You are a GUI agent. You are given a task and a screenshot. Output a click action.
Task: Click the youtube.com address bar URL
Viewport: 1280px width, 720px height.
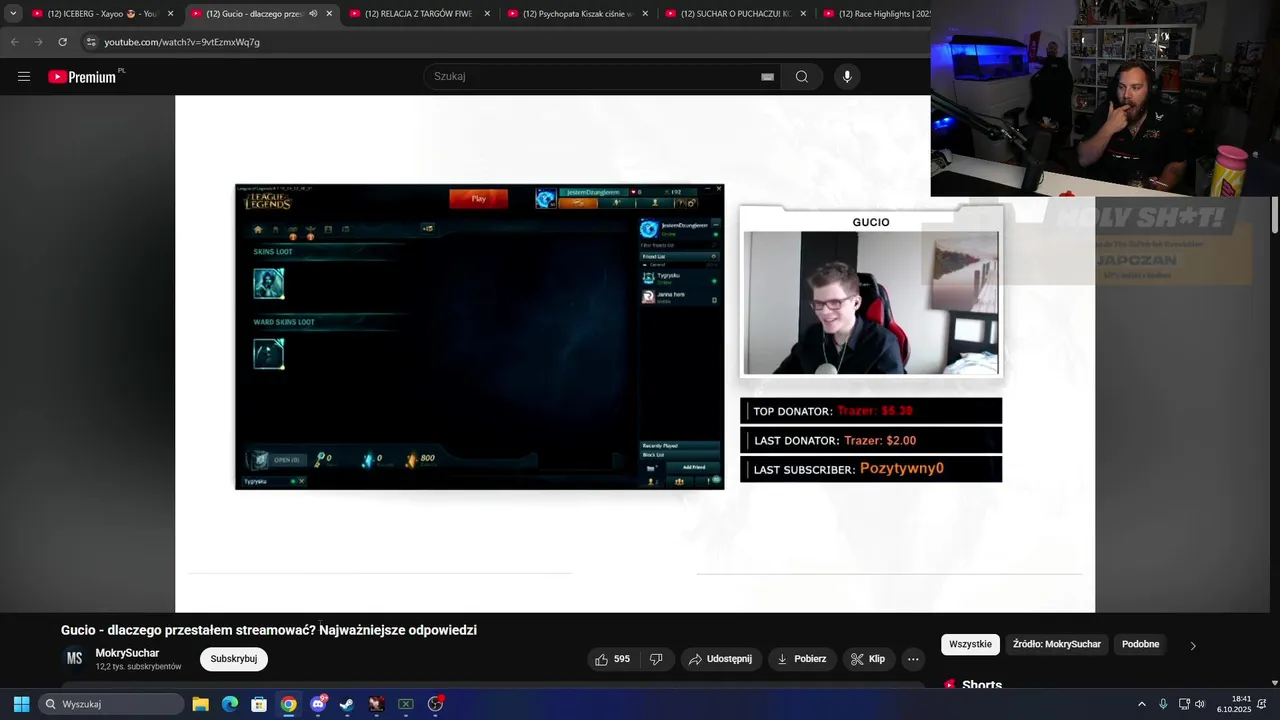tap(182, 42)
